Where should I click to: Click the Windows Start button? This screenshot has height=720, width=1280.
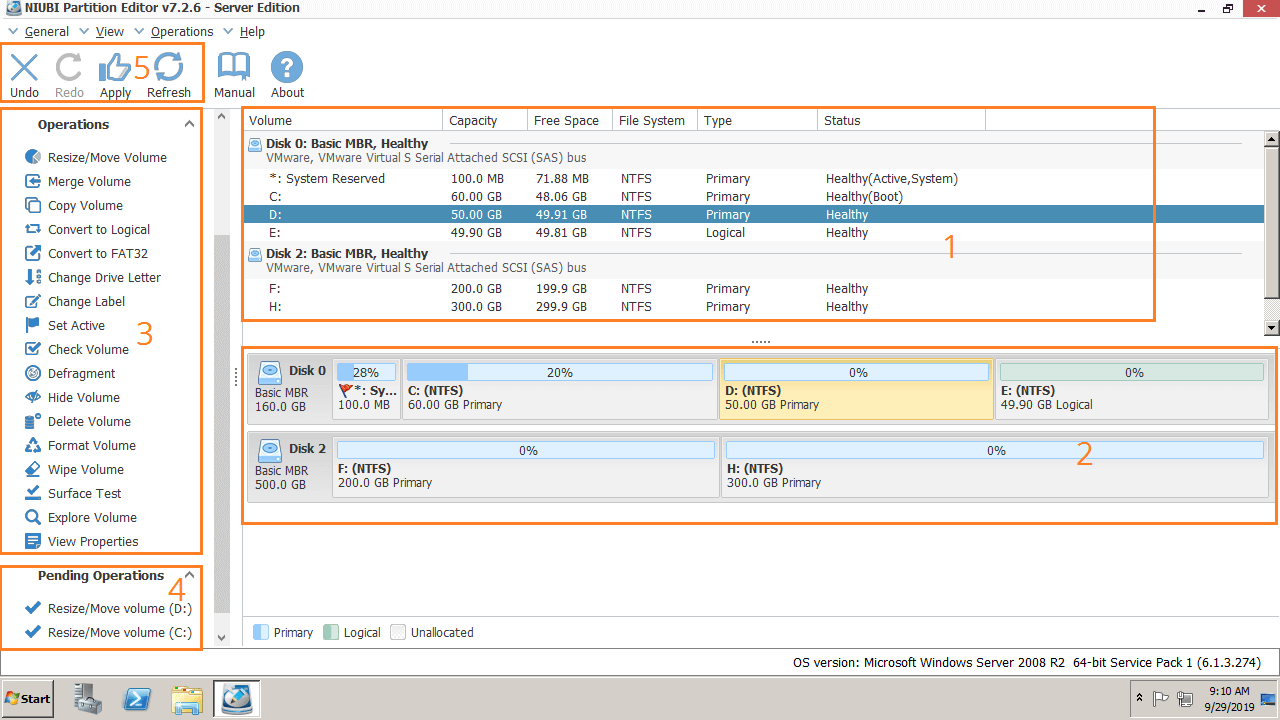point(28,698)
